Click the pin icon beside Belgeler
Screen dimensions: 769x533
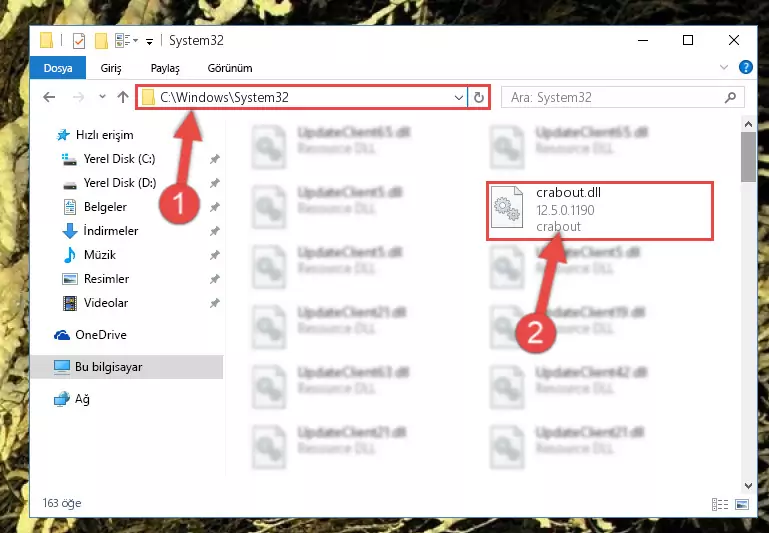(214, 207)
